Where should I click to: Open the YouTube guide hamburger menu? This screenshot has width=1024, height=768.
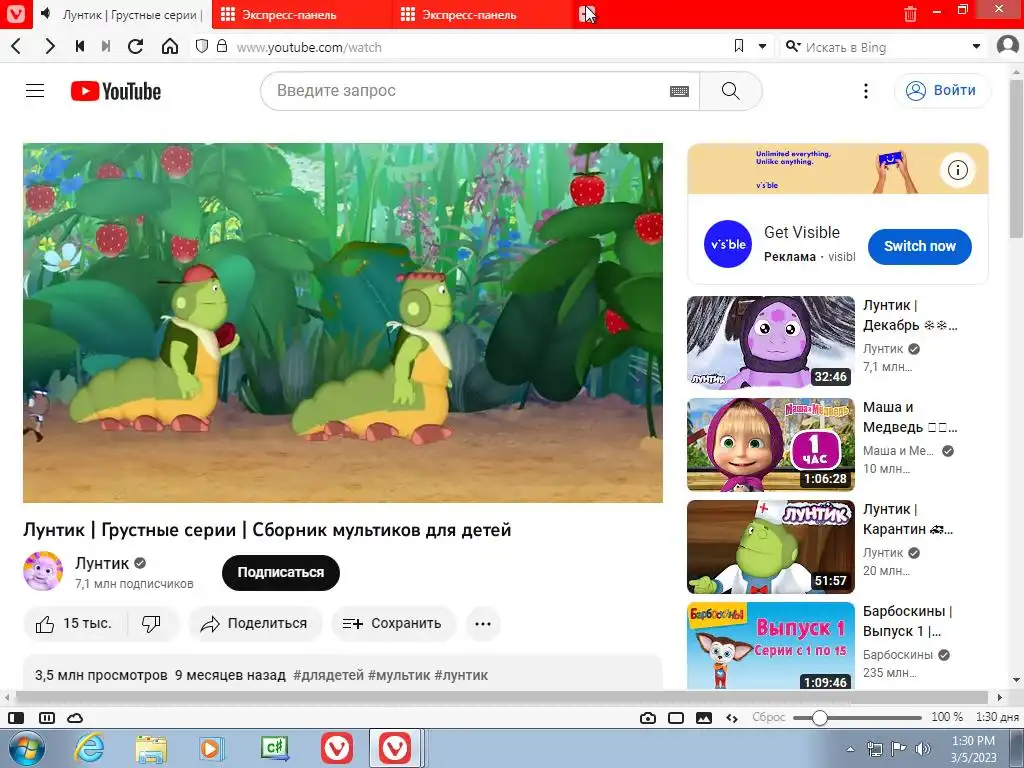click(x=35, y=91)
